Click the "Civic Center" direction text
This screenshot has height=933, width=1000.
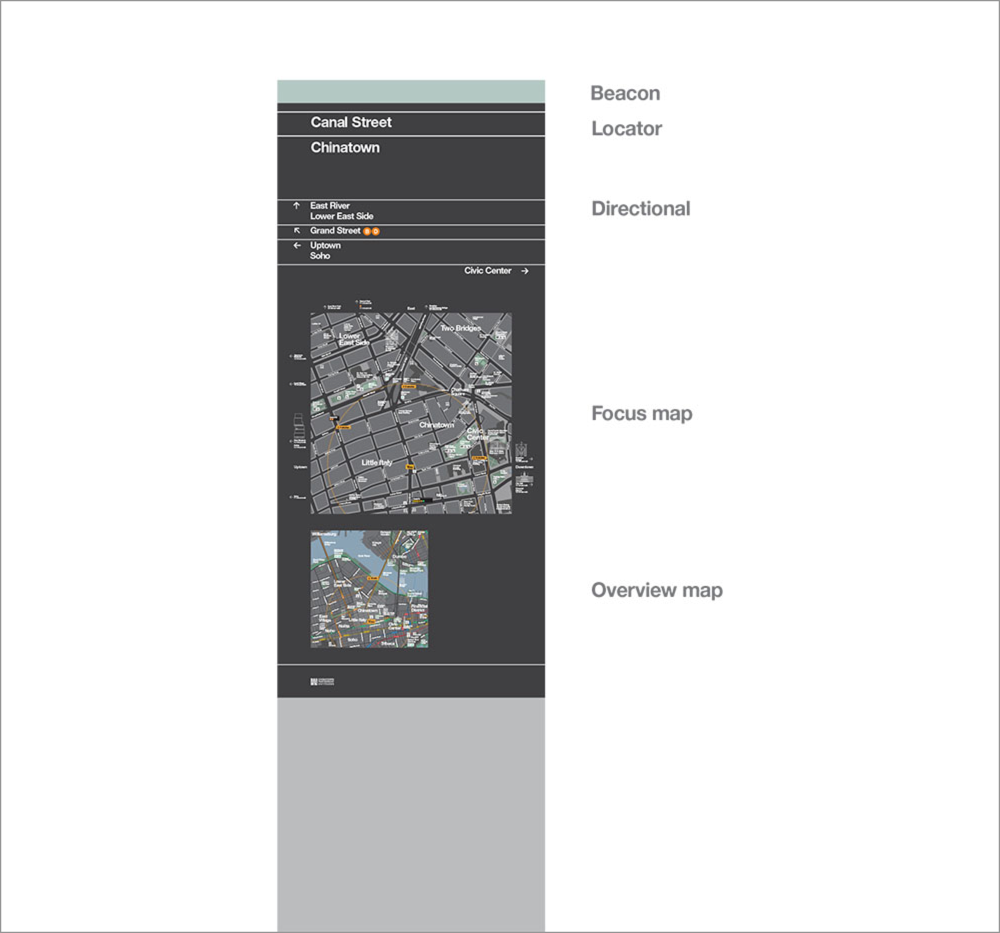tap(488, 270)
